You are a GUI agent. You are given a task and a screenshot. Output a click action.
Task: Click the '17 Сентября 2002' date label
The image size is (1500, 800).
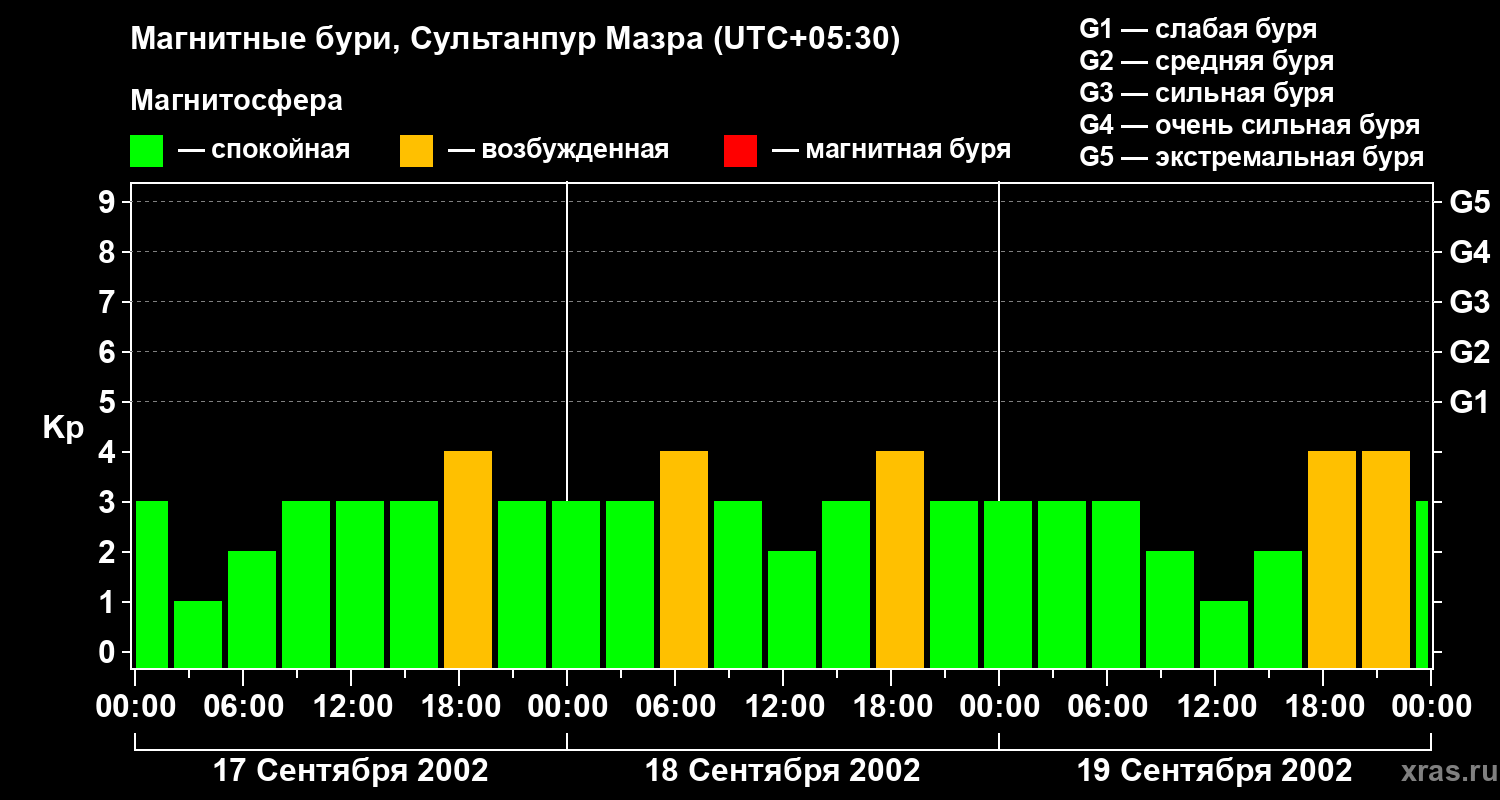351,771
